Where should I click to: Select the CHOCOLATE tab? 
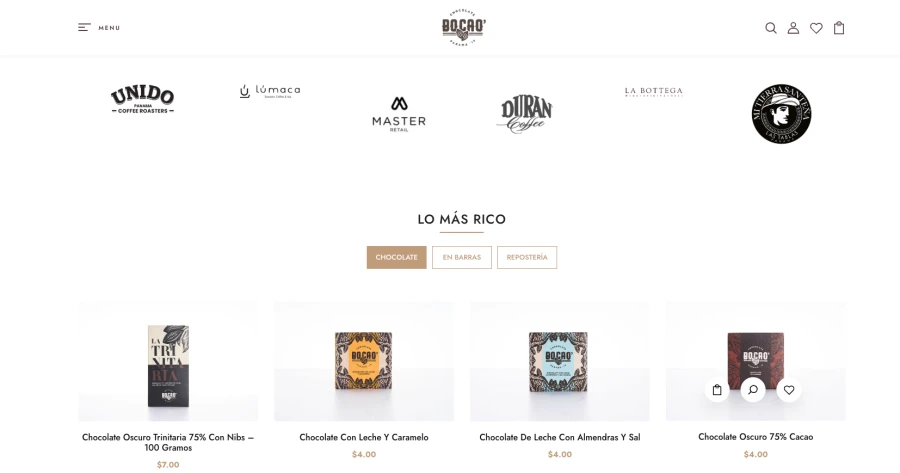[397, 257]
